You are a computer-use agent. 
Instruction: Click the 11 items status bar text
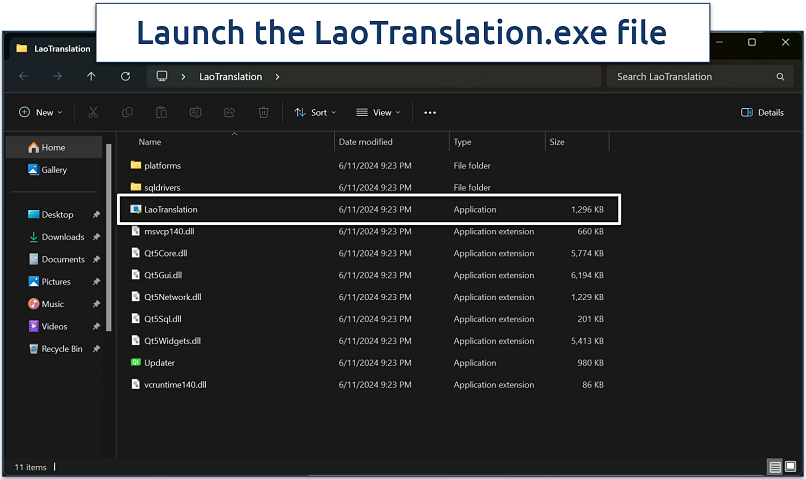[30, 467]
